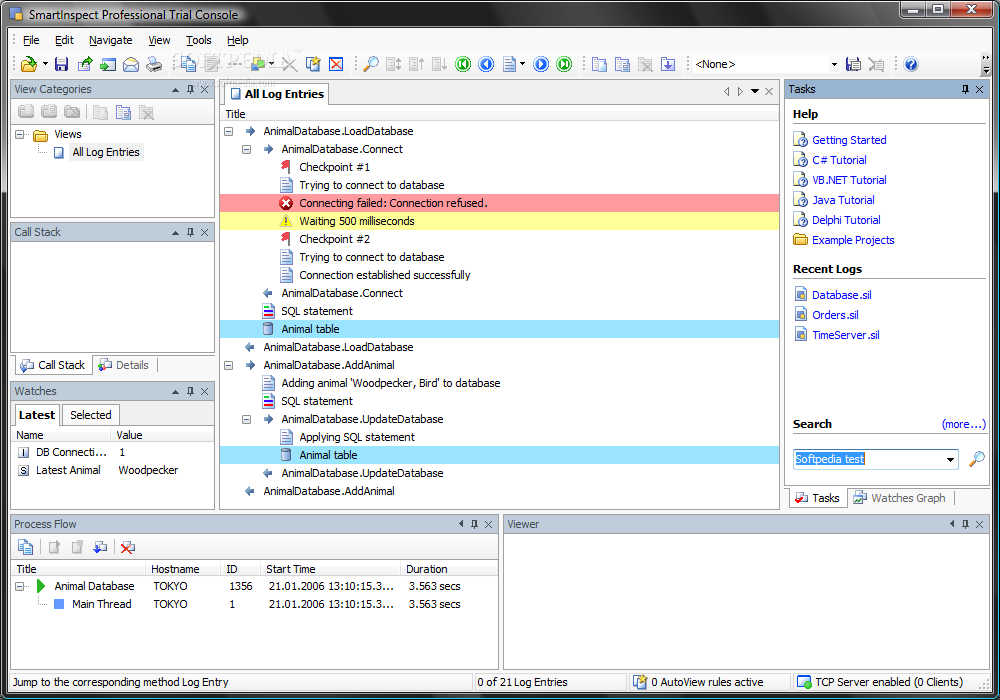The image size is (1000, 700).
Task: Open the recent log TimeServer.sil
Action: tap(845, 335)
